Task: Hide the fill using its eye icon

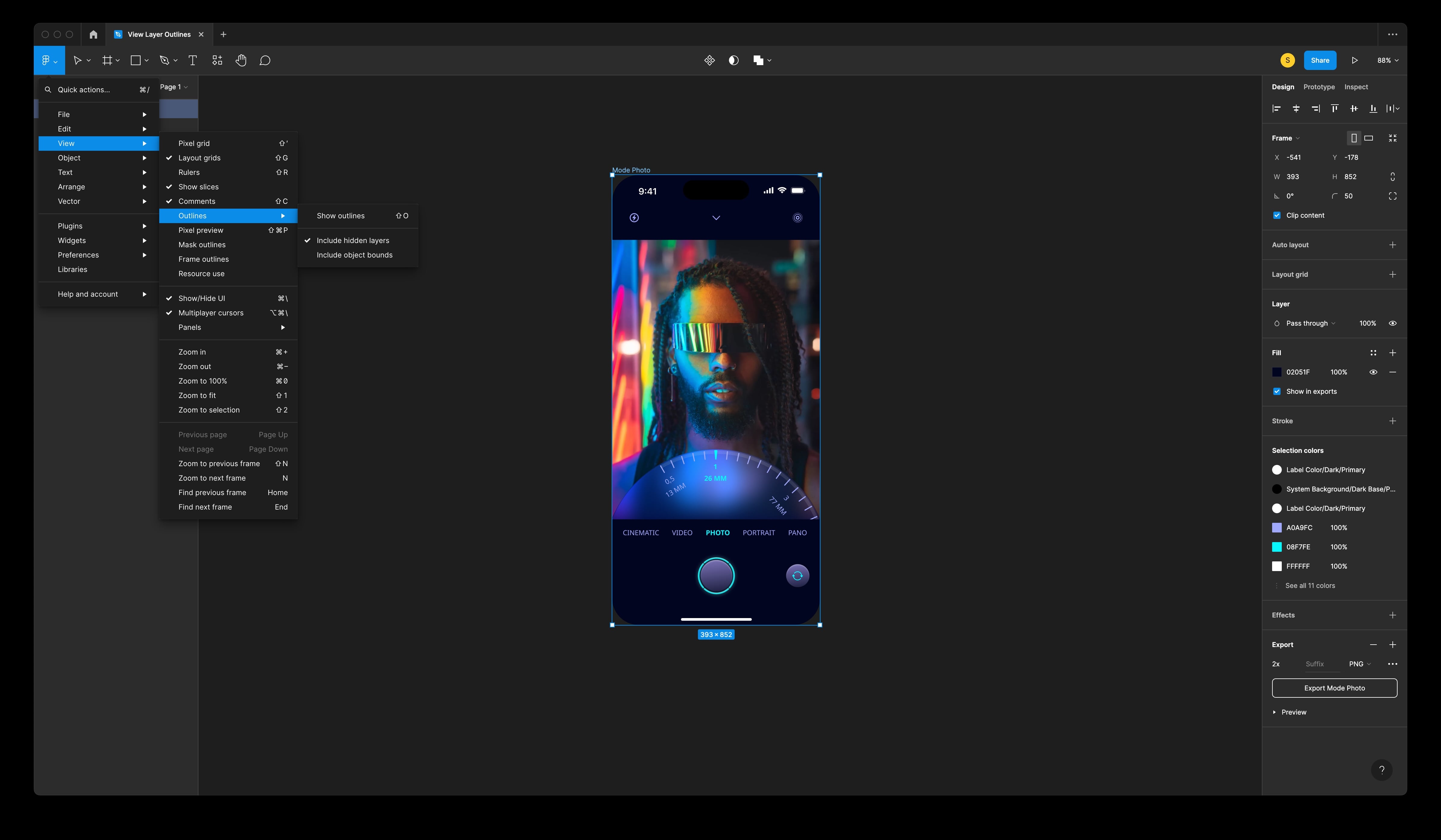Action: pos(1373,372)
